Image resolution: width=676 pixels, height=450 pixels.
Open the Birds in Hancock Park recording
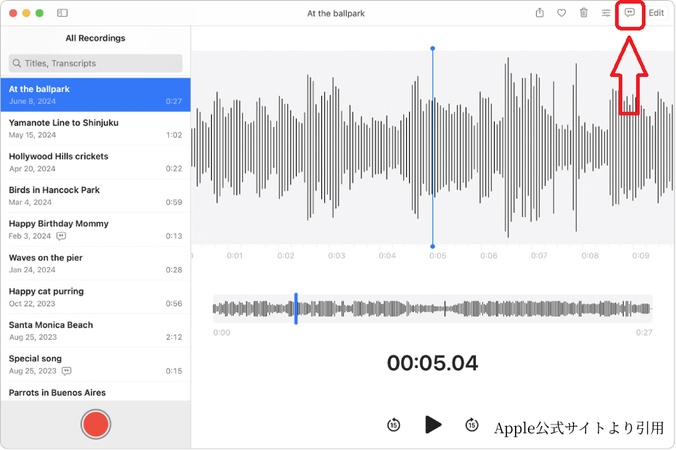click(95, 196)
